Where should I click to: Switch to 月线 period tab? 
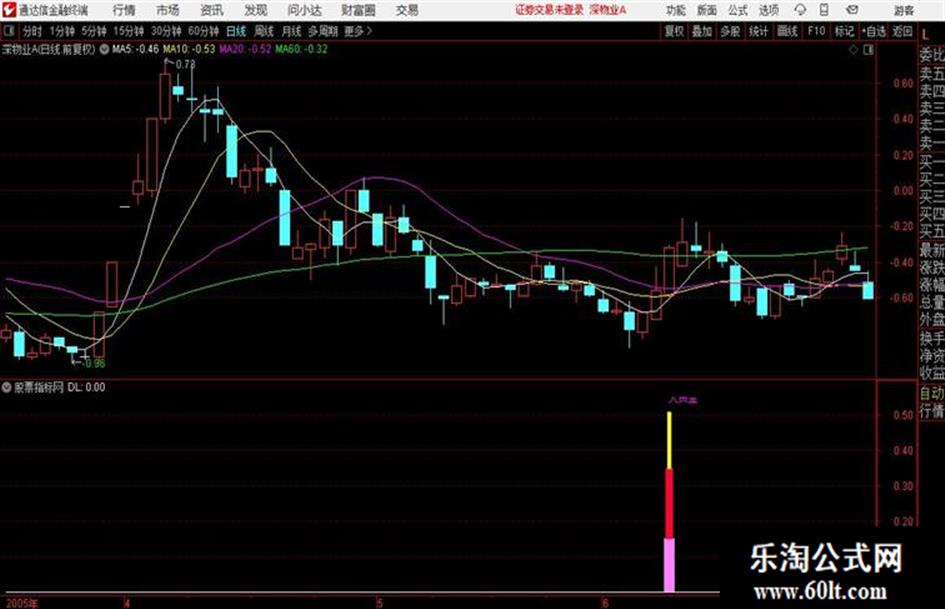pos(291,31)
